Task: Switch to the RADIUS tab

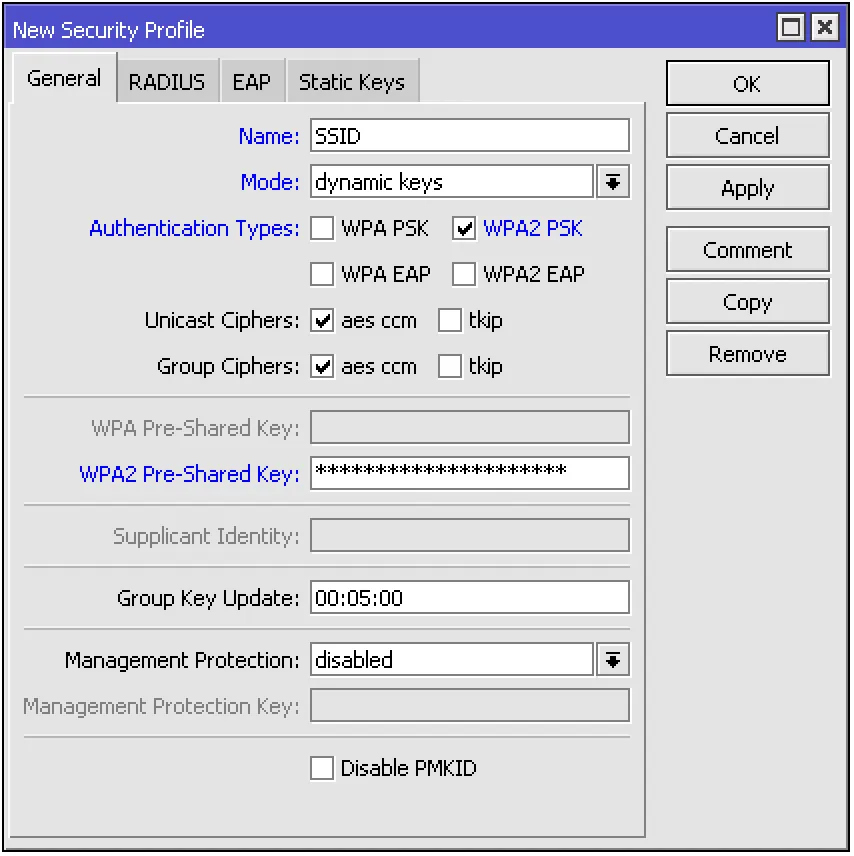Action: (166, 82)
